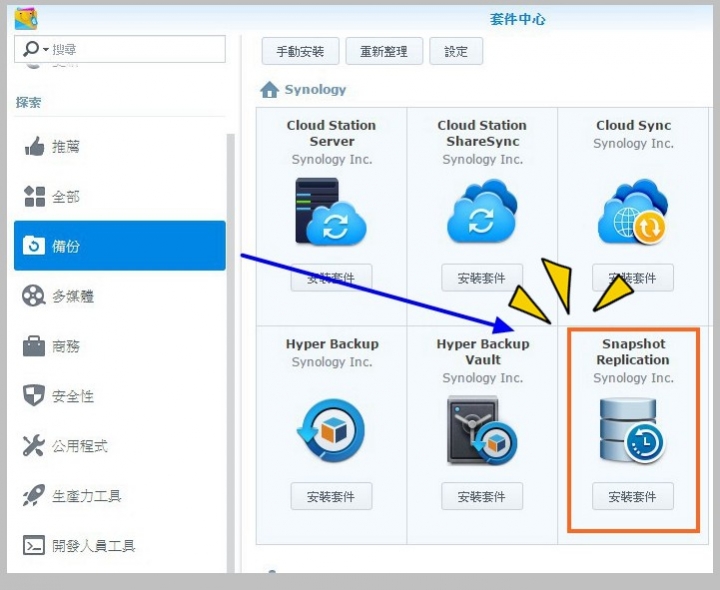Select the 全部 grid icon
The width and height of the screenshot is (720, 590).
(x=34, y=197)
